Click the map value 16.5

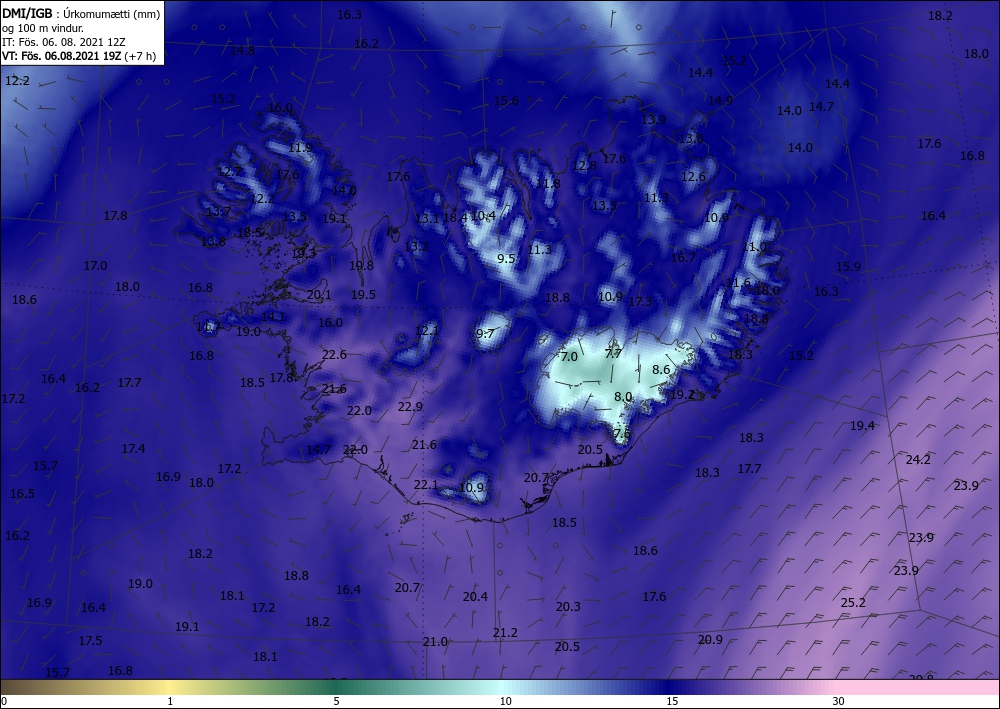(22, 493)
